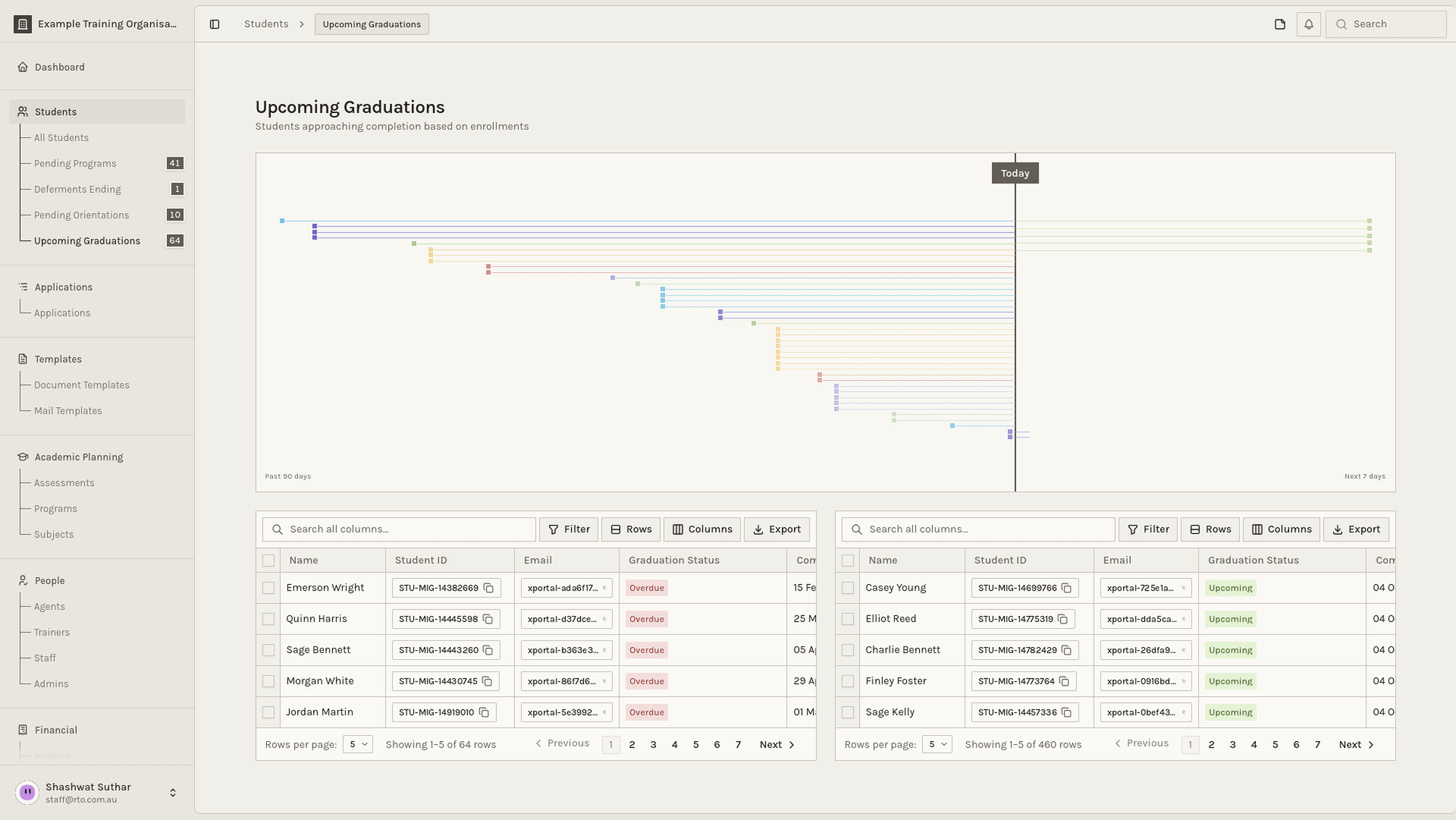Select the Emerson Wright row checkbox
Image resolution: width=1456 pixels, height=820 pixels.
pyautogui.click(x=268, y=588)
